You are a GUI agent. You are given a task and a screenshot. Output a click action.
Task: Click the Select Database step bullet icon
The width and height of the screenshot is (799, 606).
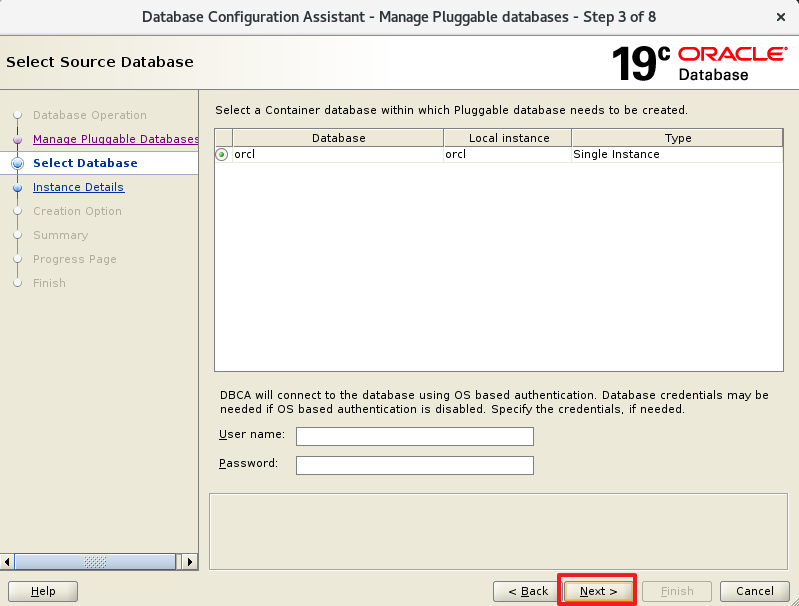pyautogui.click(x=17, y=163)
